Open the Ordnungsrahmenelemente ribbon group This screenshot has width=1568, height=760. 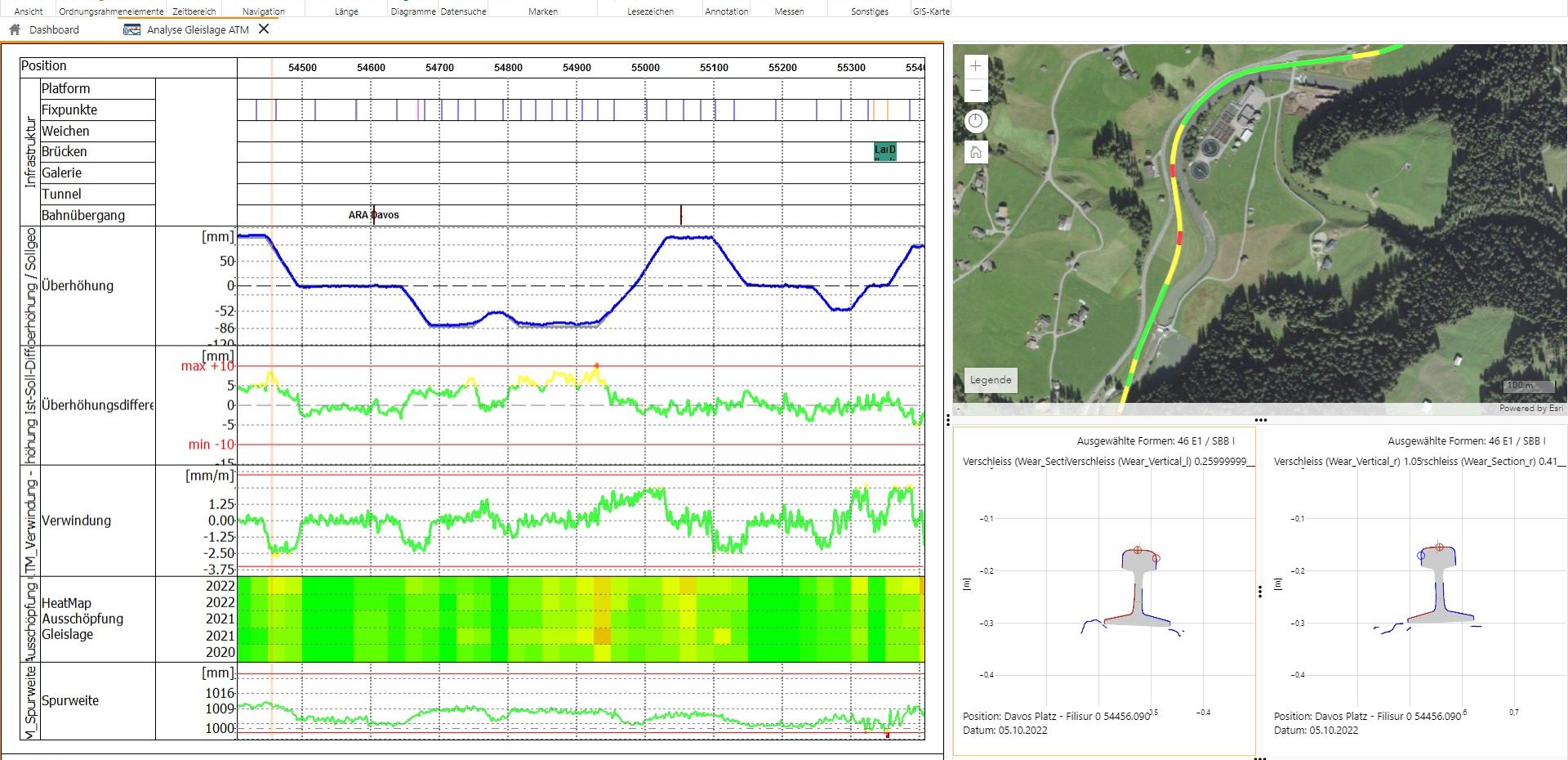[111, 11]
